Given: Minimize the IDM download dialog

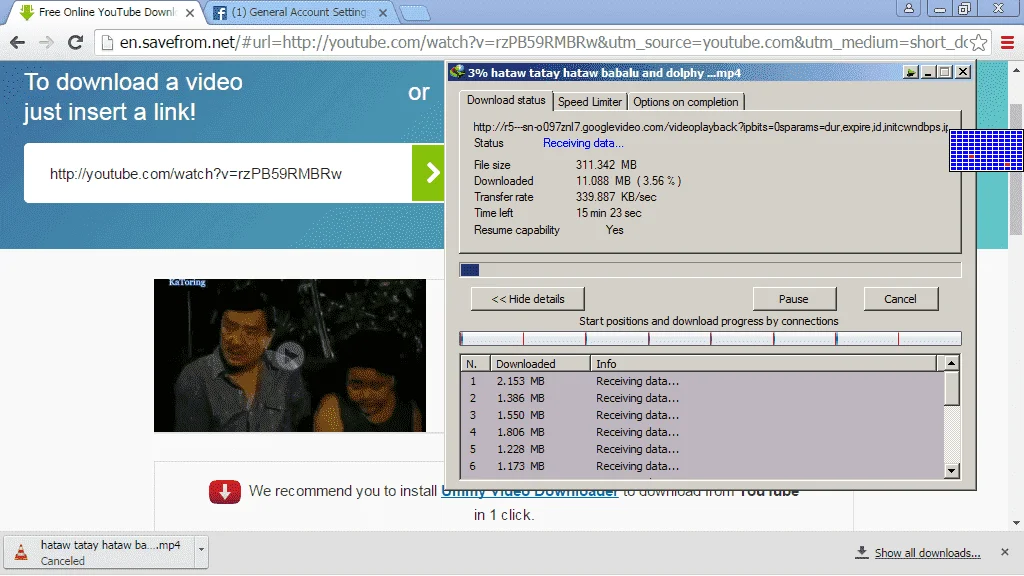Looking at the screenshot, I should (x=928, y=72).
